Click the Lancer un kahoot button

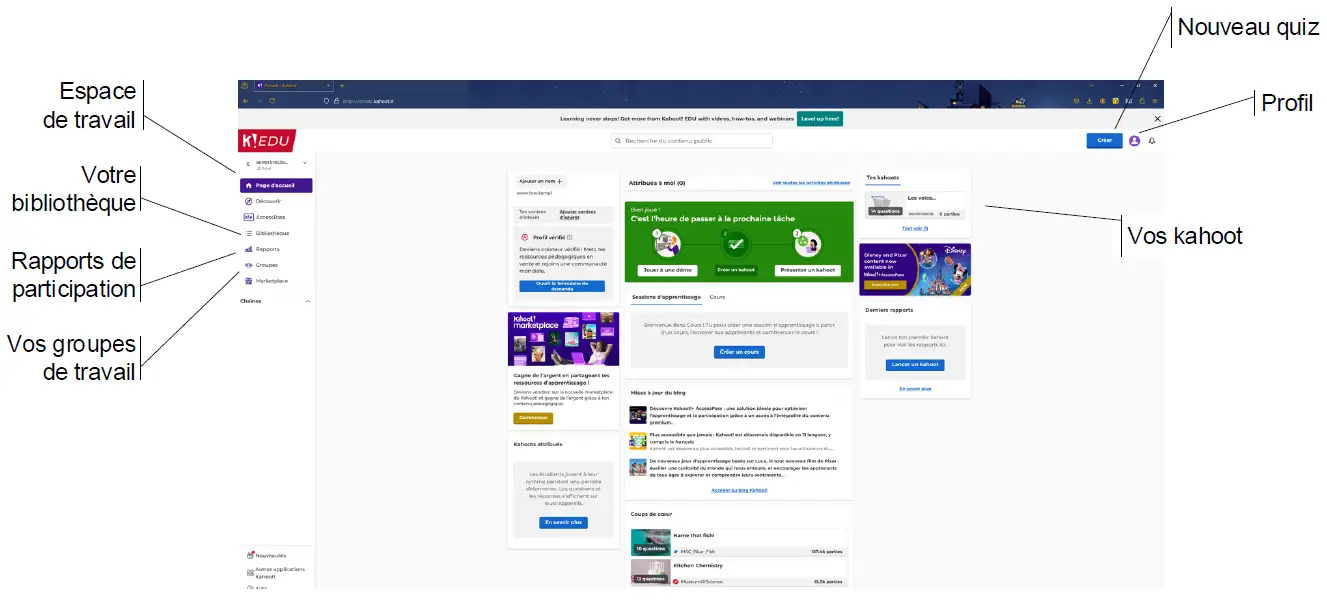pyautogui.click(x=915, y=365)
